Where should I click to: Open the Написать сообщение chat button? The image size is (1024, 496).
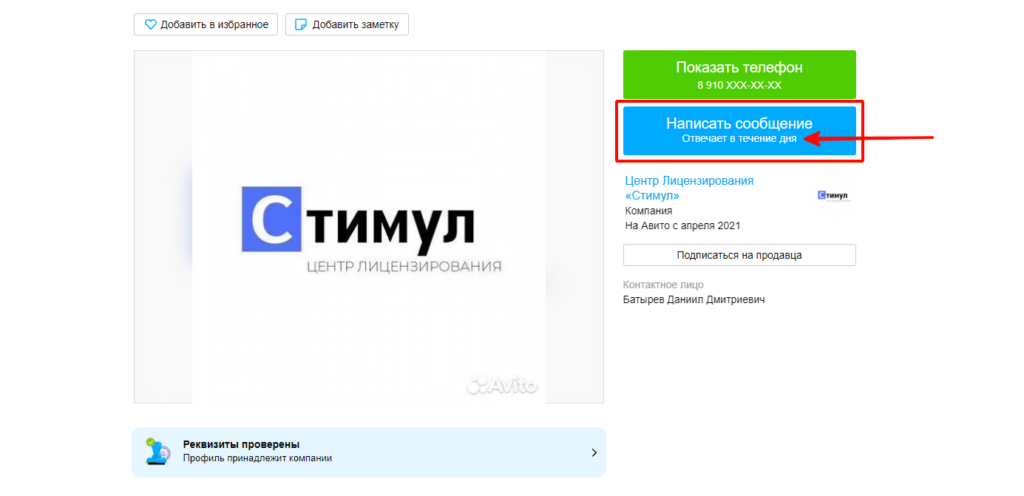(x=739, y=131)
